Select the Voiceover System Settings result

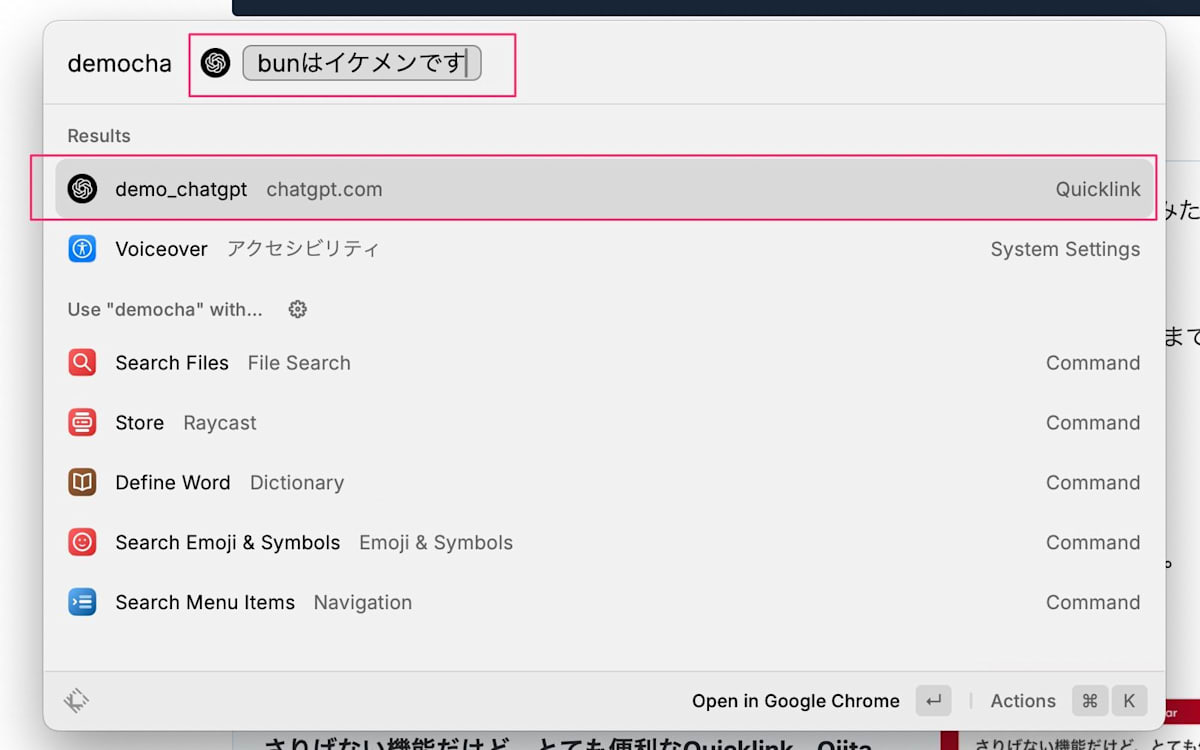coord(605,249)
